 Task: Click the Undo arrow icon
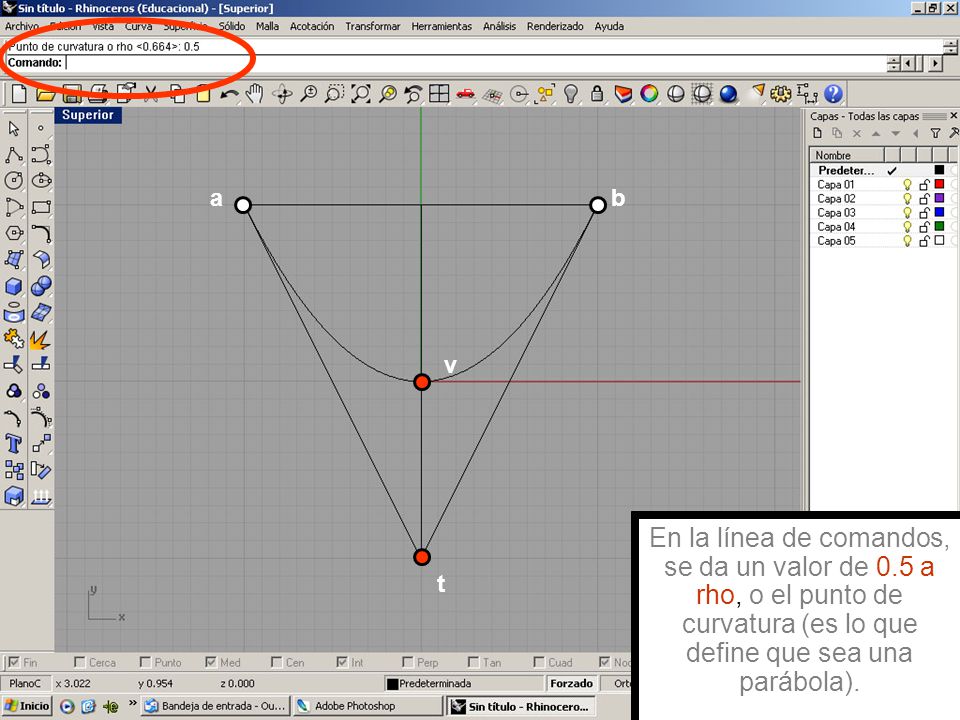230,94
